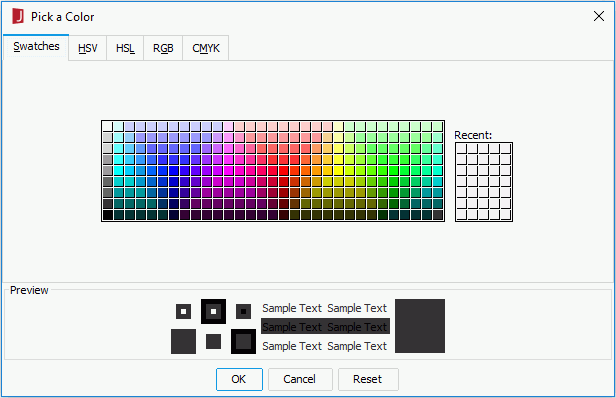This screenshot has width=616, height=398.
Task: Select the Swatches tab
Action: point(36,47)
